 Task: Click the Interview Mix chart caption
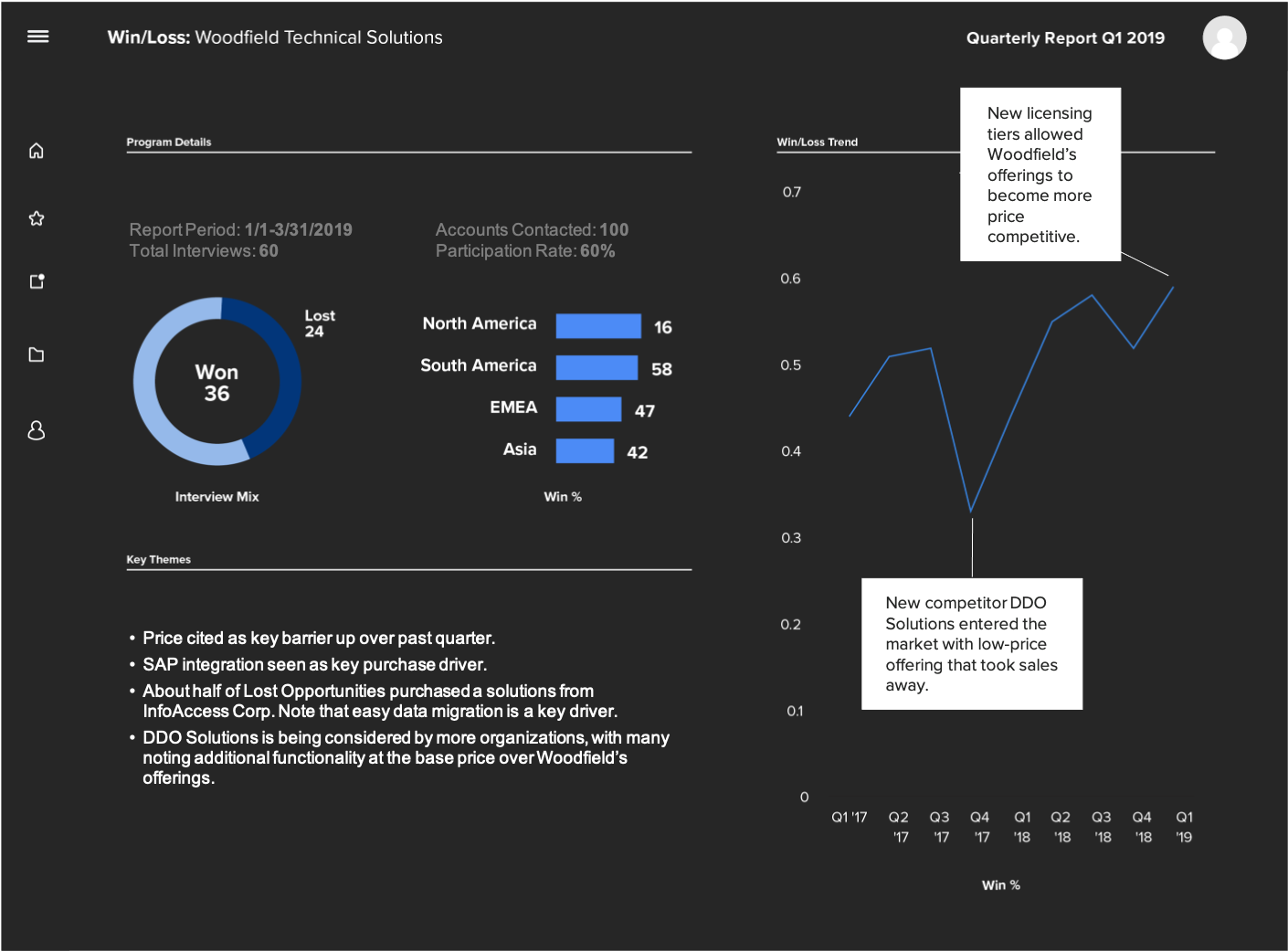point(217,497)
